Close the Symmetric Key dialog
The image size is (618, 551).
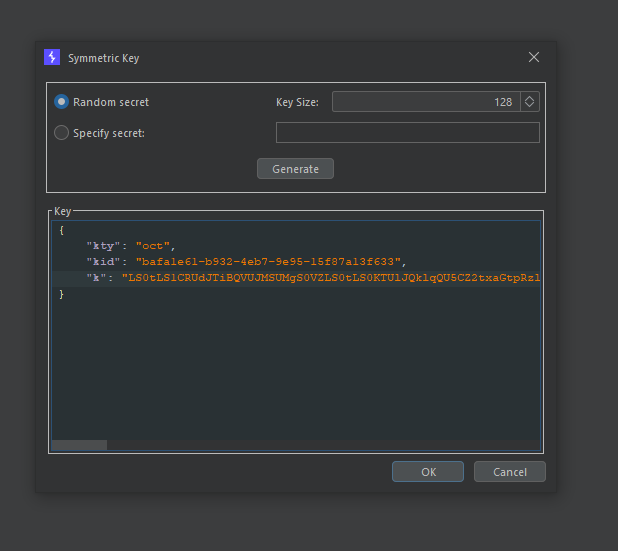pos(534,58)
